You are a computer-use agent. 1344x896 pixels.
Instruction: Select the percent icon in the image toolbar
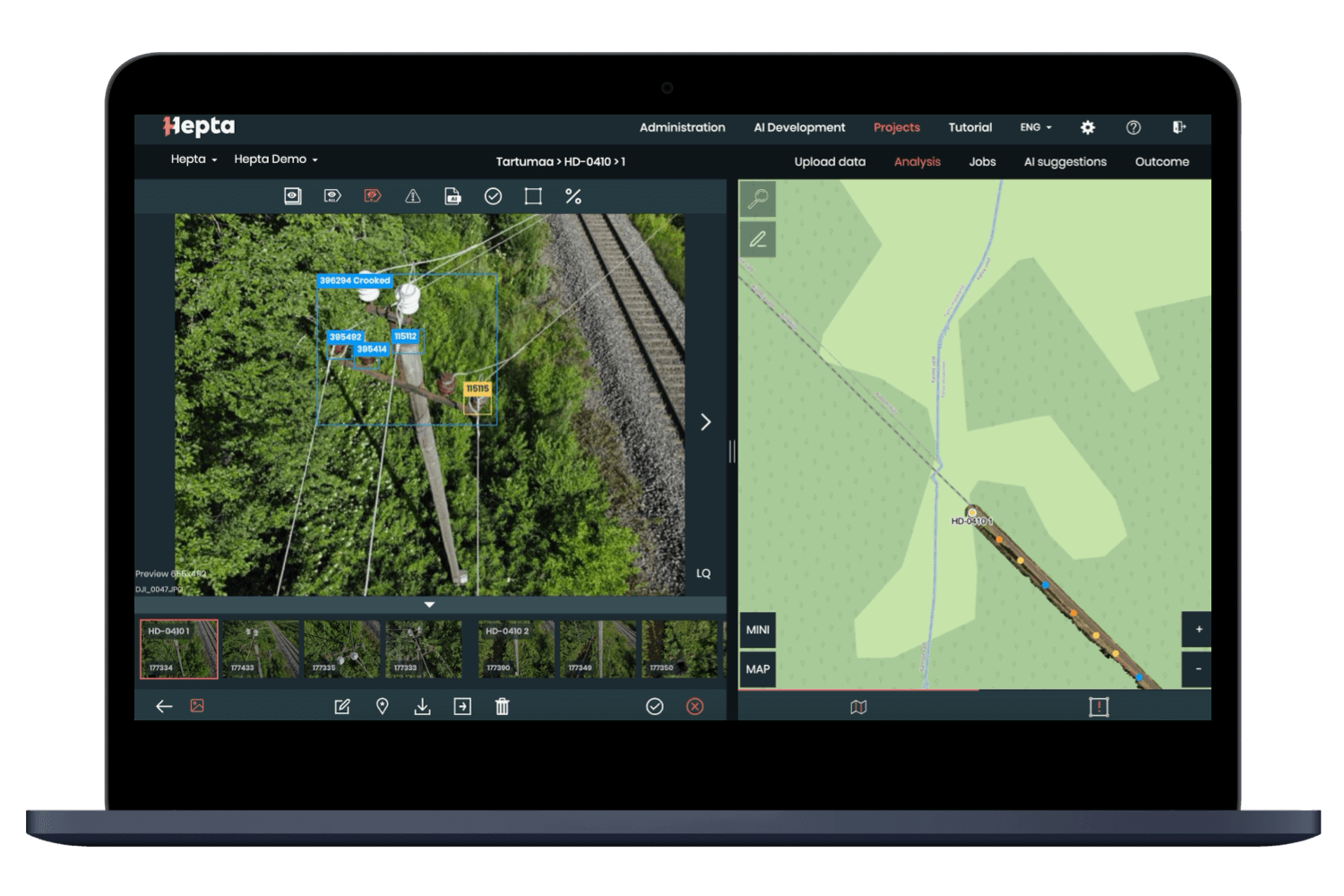click(573, 195)
